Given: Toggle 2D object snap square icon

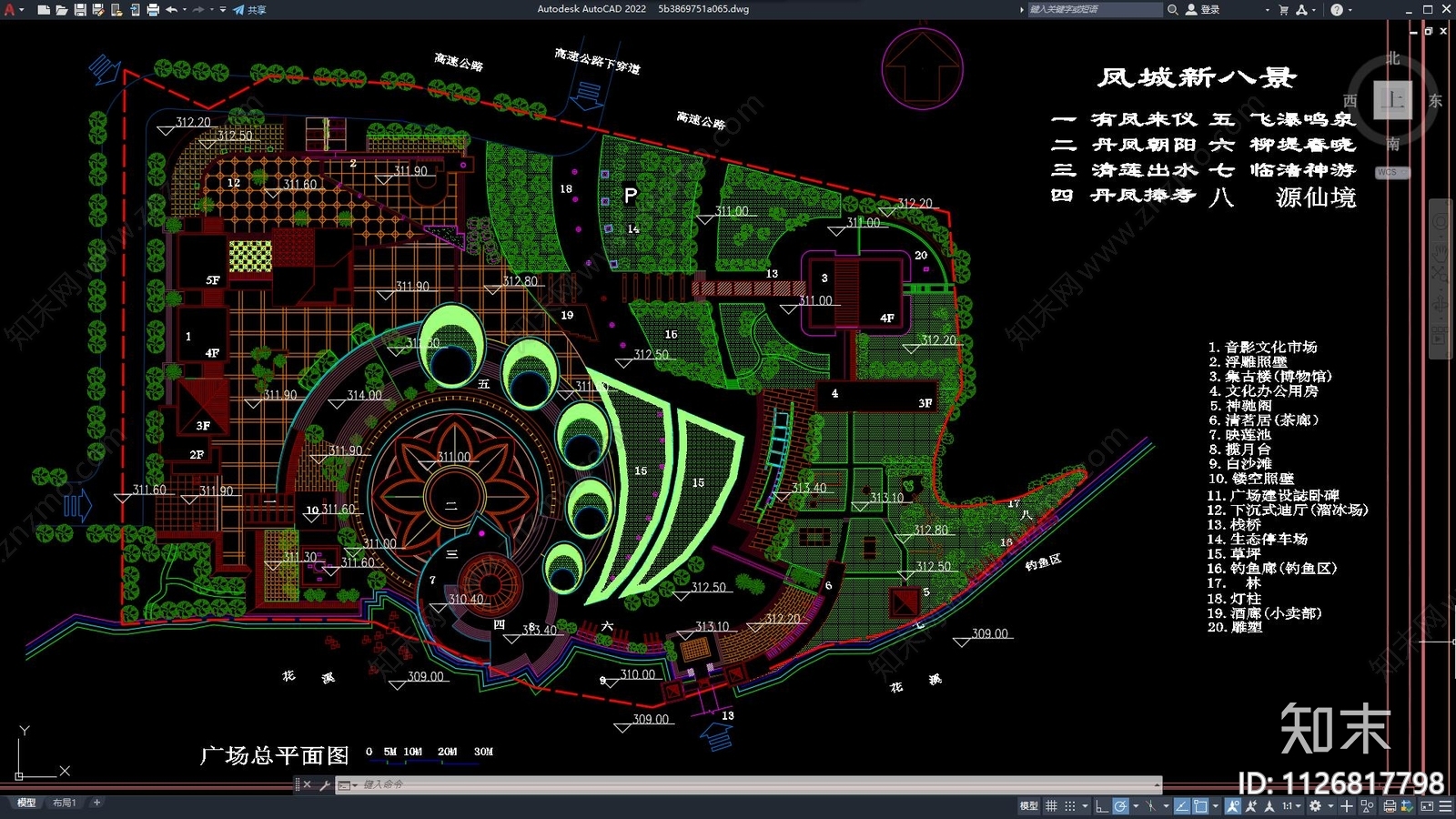Looking at the screenshot, I should (1200, 806).
